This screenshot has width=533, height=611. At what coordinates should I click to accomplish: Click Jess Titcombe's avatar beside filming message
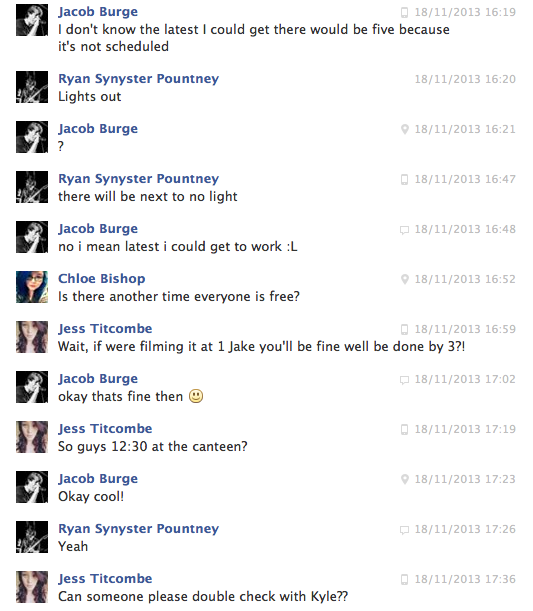32,337
